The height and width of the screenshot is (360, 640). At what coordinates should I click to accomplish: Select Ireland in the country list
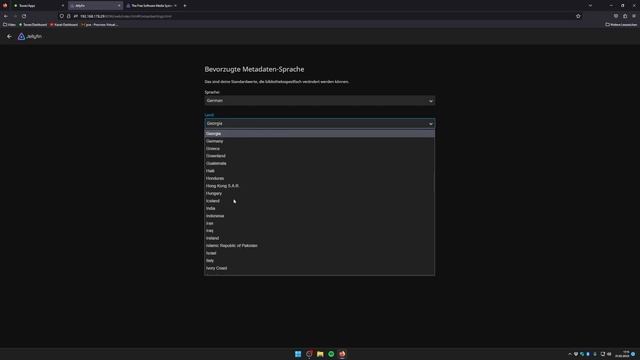coord(320,238)
